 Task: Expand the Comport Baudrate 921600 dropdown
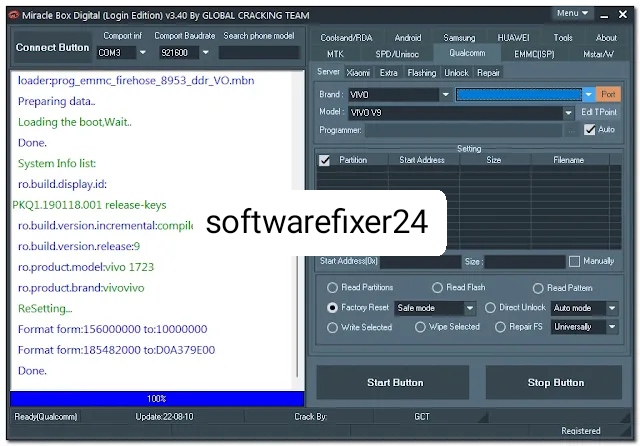pos(206,52)
